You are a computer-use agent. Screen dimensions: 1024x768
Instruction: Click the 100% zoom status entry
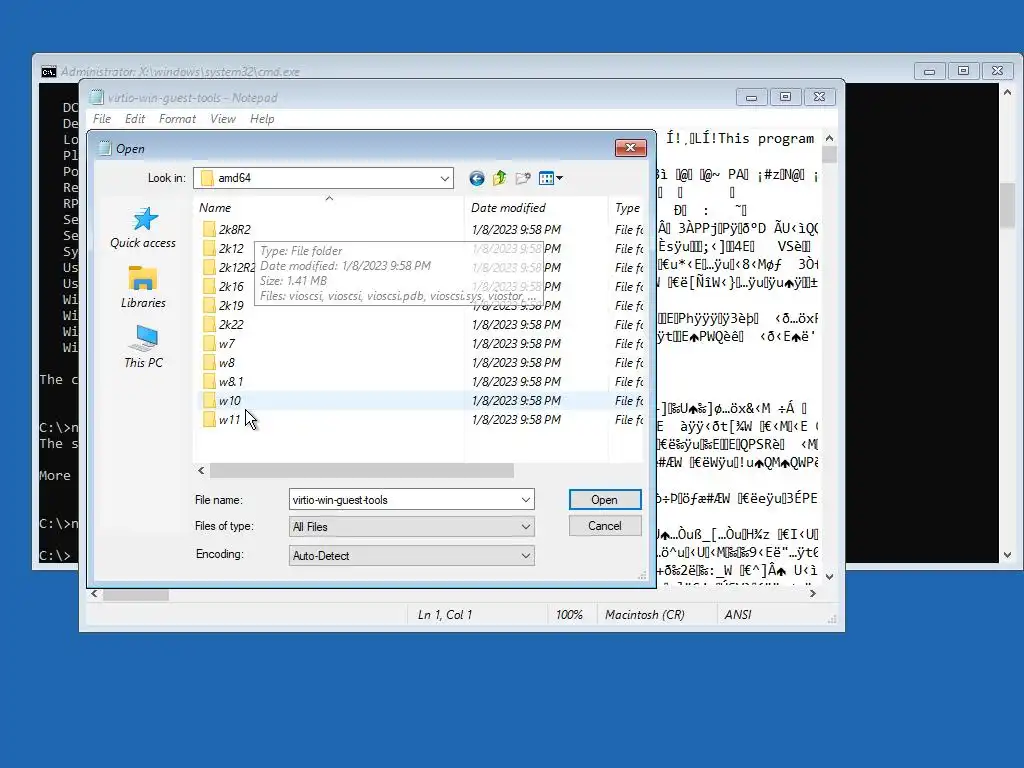pos(569,615)
